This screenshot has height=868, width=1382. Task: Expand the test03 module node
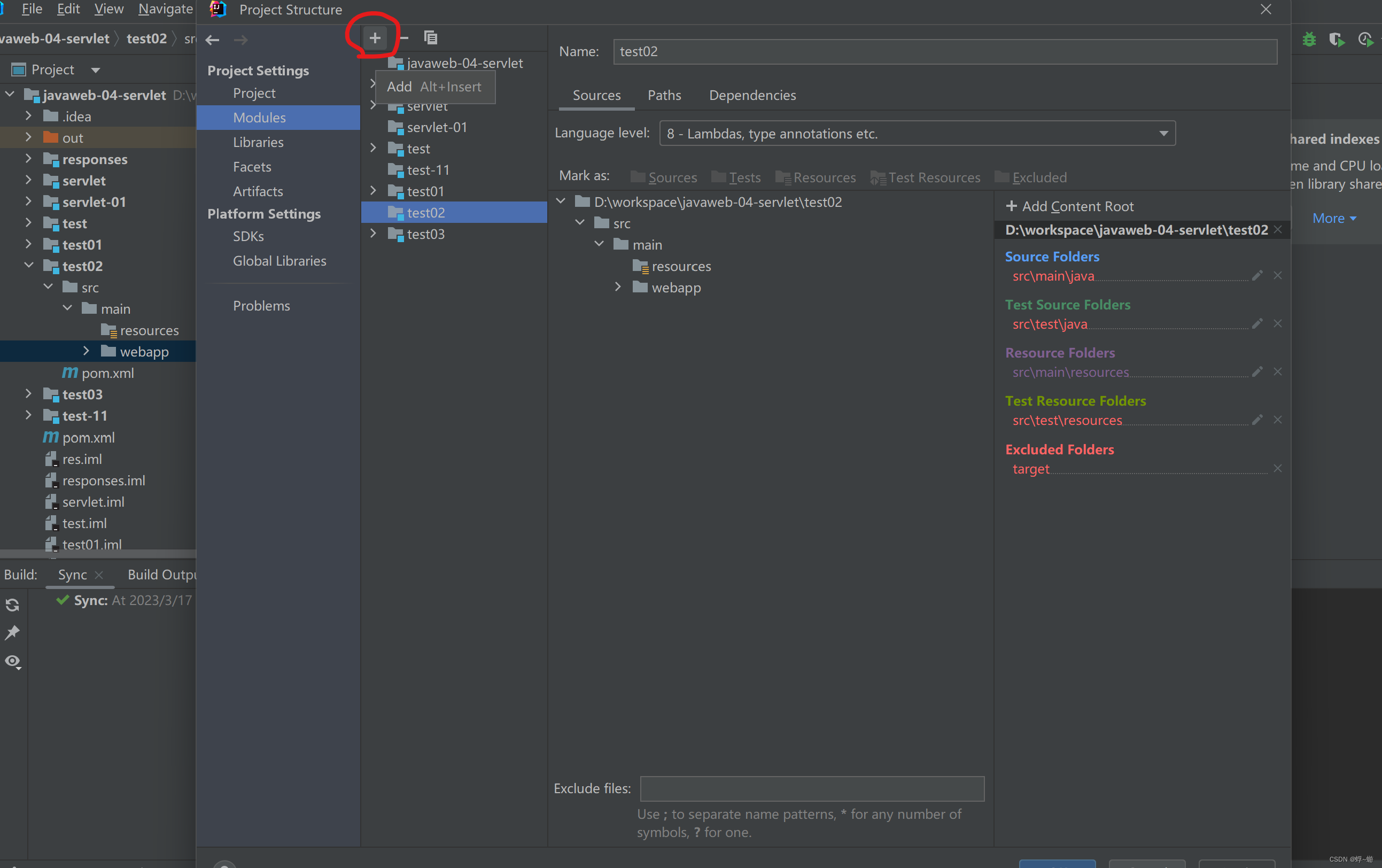(373, 233)
